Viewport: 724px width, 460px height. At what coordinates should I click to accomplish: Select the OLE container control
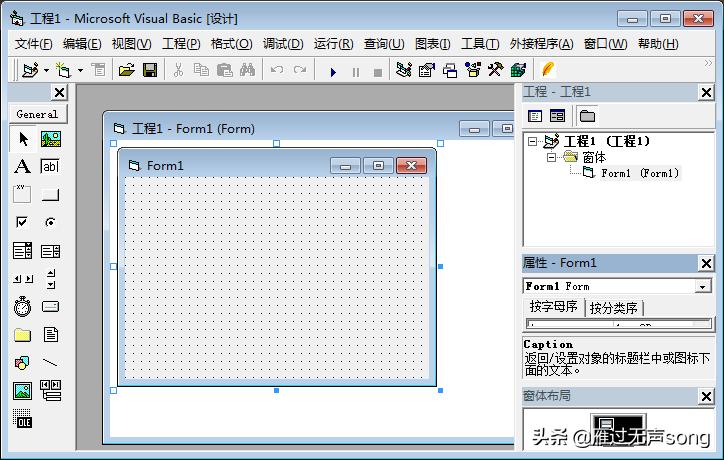pyautogui.click(x=22, y=419)
